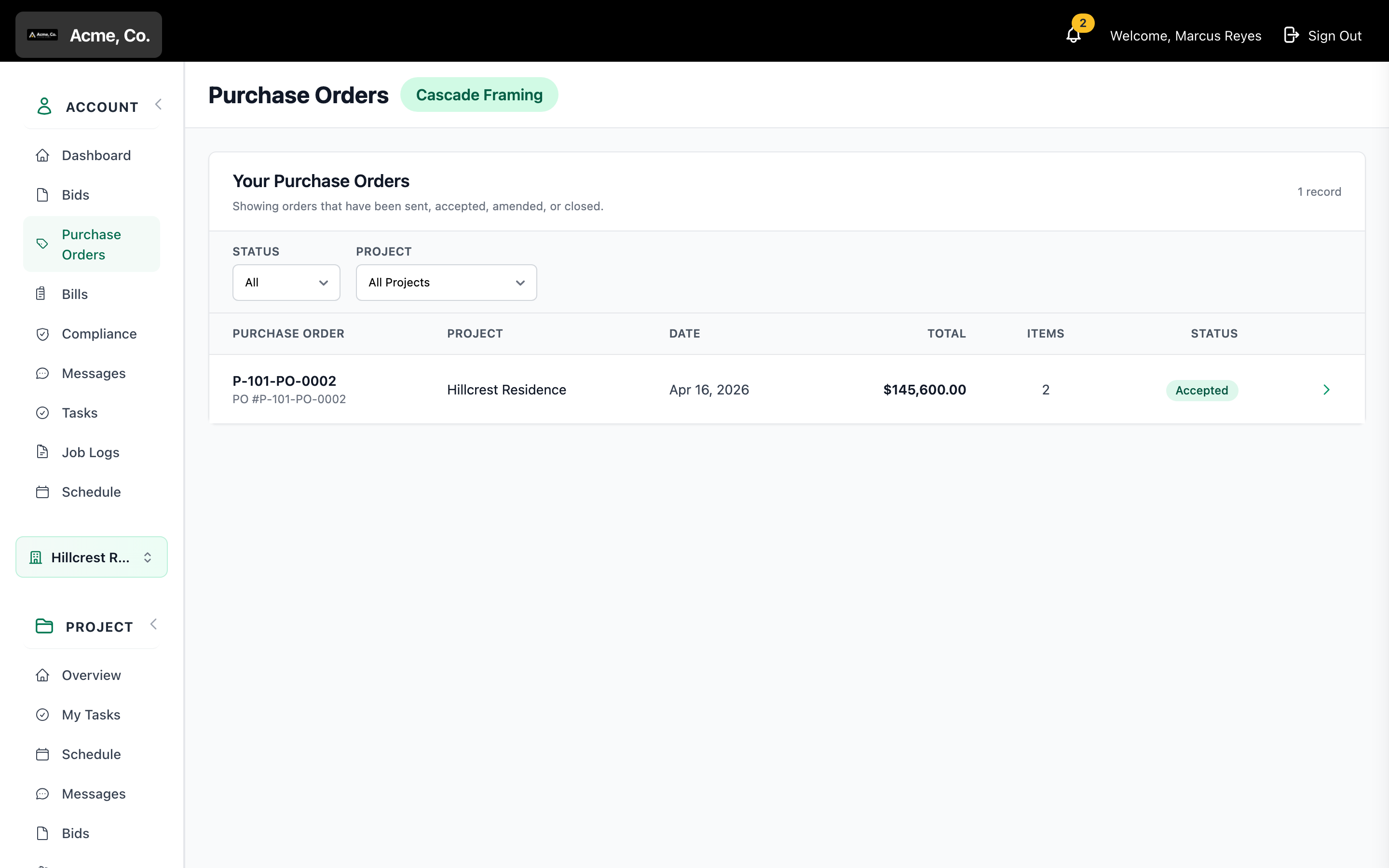This screenshot has width=1389, height=868.
Task: Click the Items column header
Action: [1045, 334]
